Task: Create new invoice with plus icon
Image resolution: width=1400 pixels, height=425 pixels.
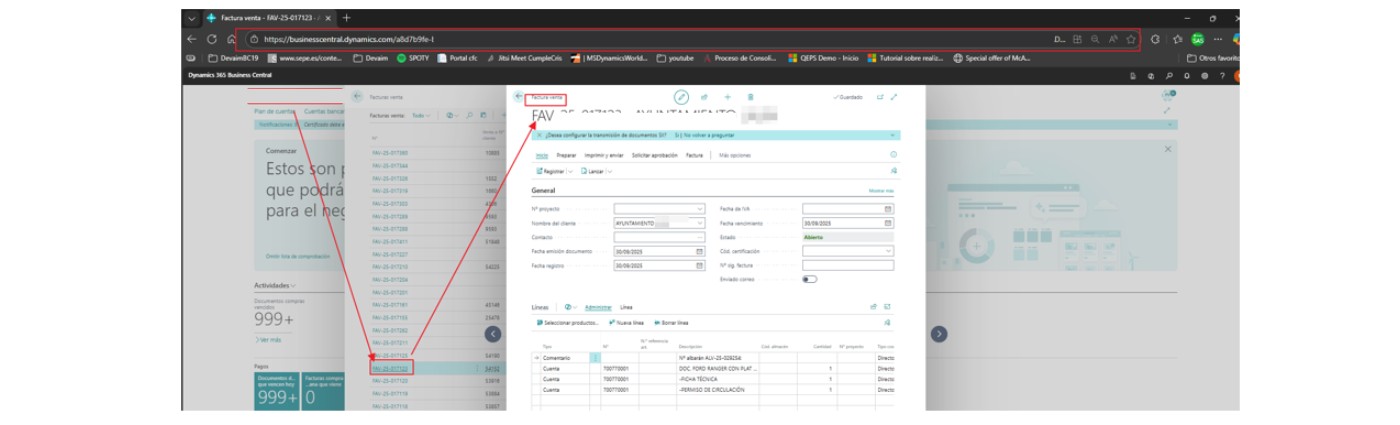Action: (x=727, y=97)
